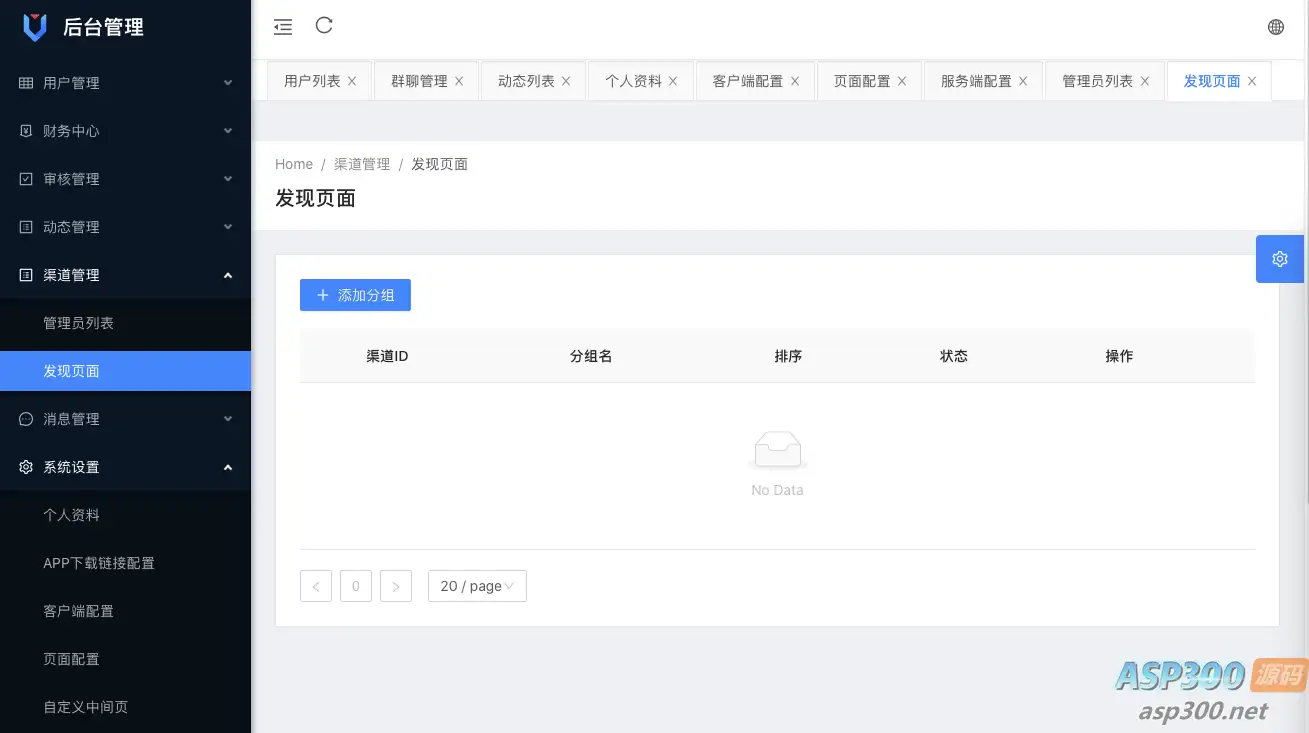Click the 系统设置 gear icon
Image resolution: width=1309 pixels, height=733 pixels.
(x=26, y=467)
